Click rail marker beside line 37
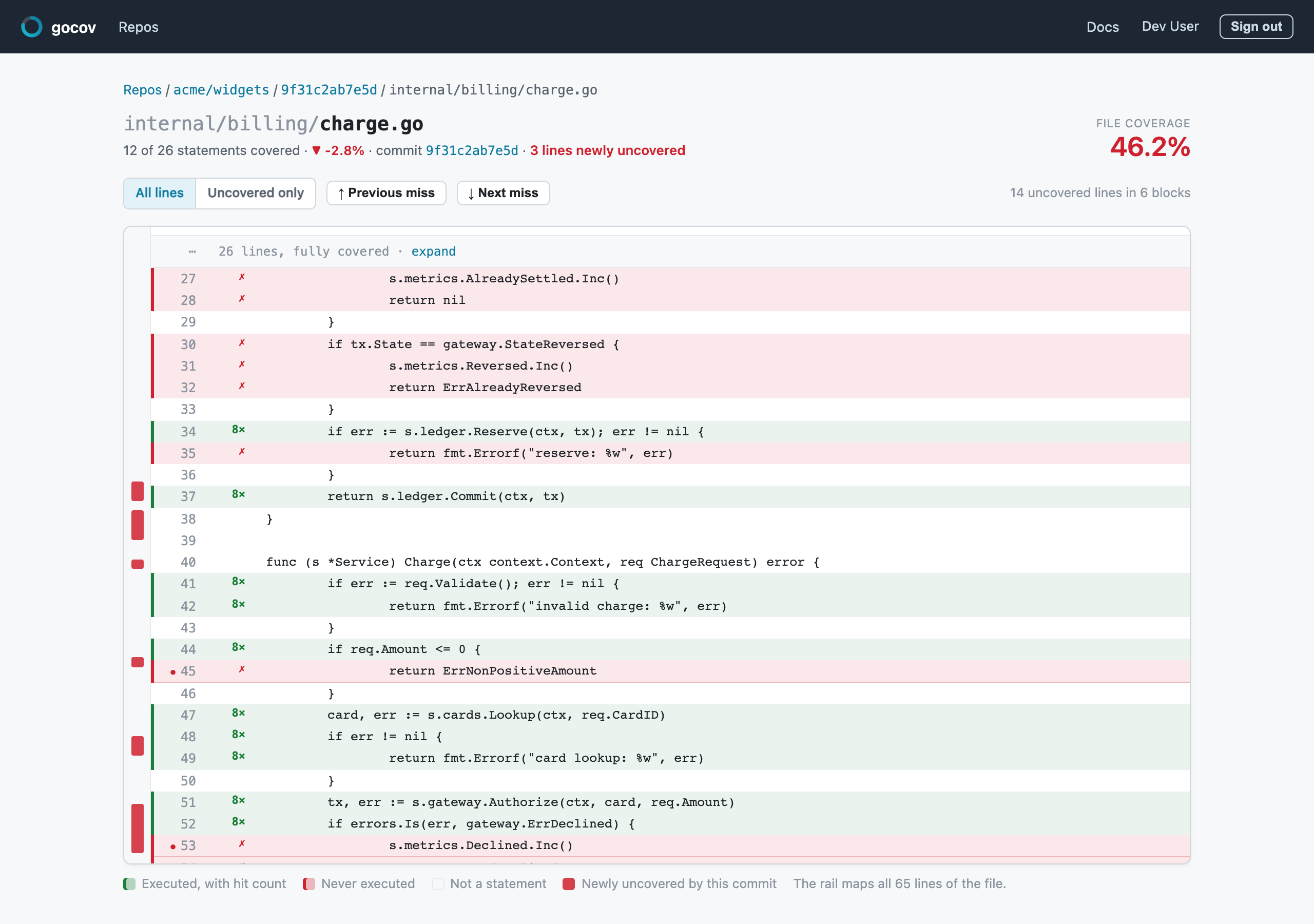The width and height of the screenshot is (1314, 924). tap(138, 492)
